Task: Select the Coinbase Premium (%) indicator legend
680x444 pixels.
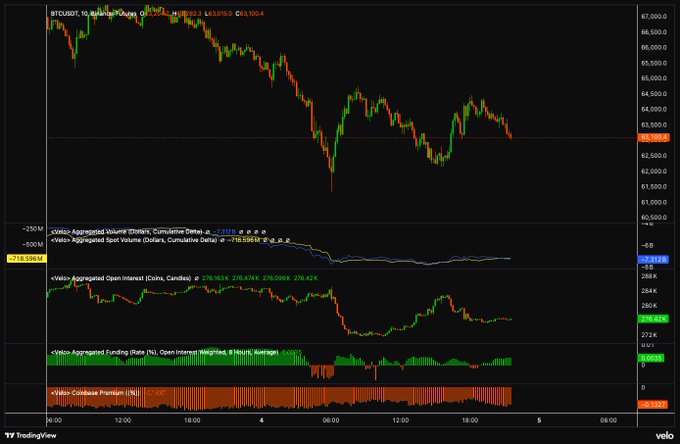Action: pos(95,393)
